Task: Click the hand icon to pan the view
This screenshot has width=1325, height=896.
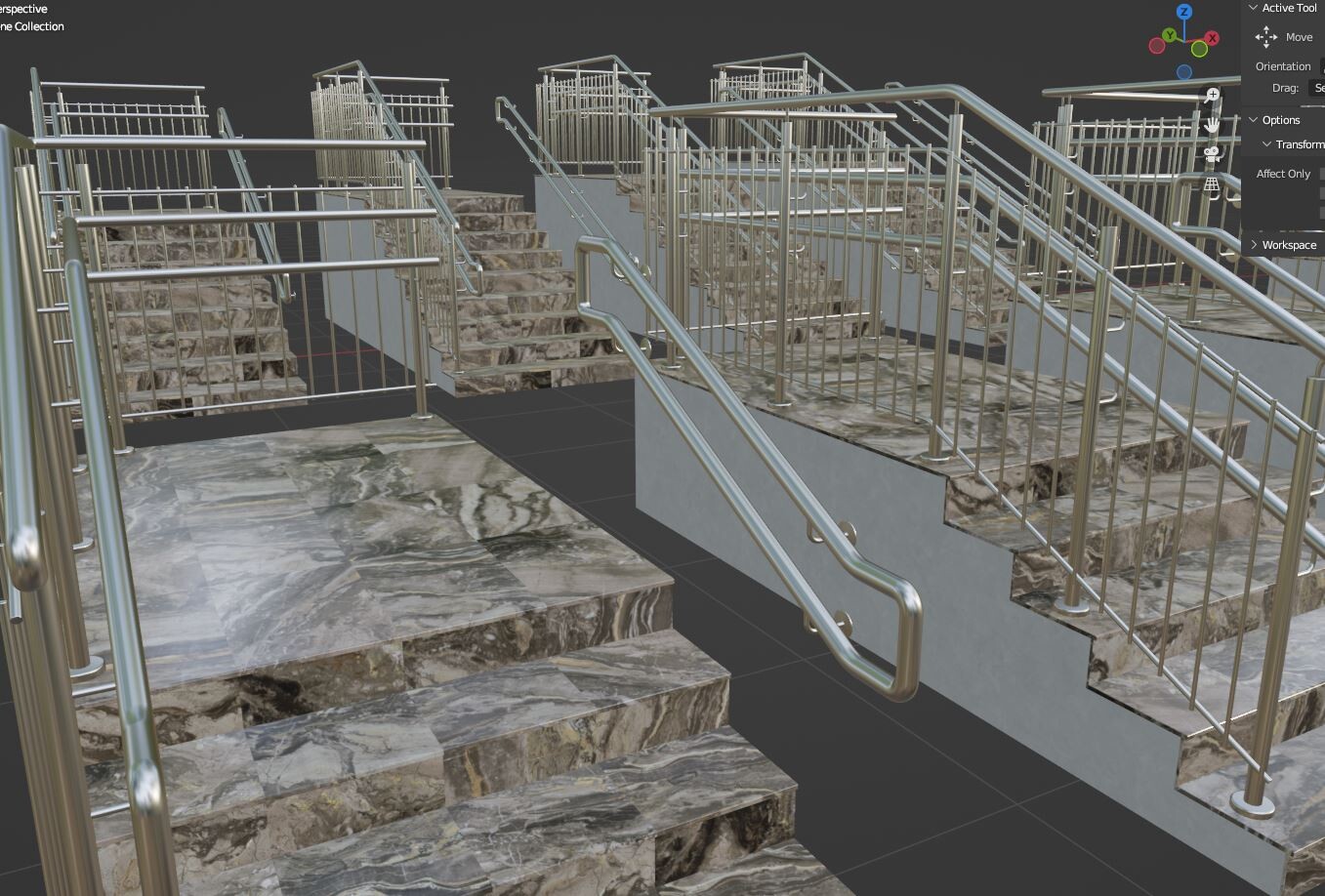Action: point(1212,126)
